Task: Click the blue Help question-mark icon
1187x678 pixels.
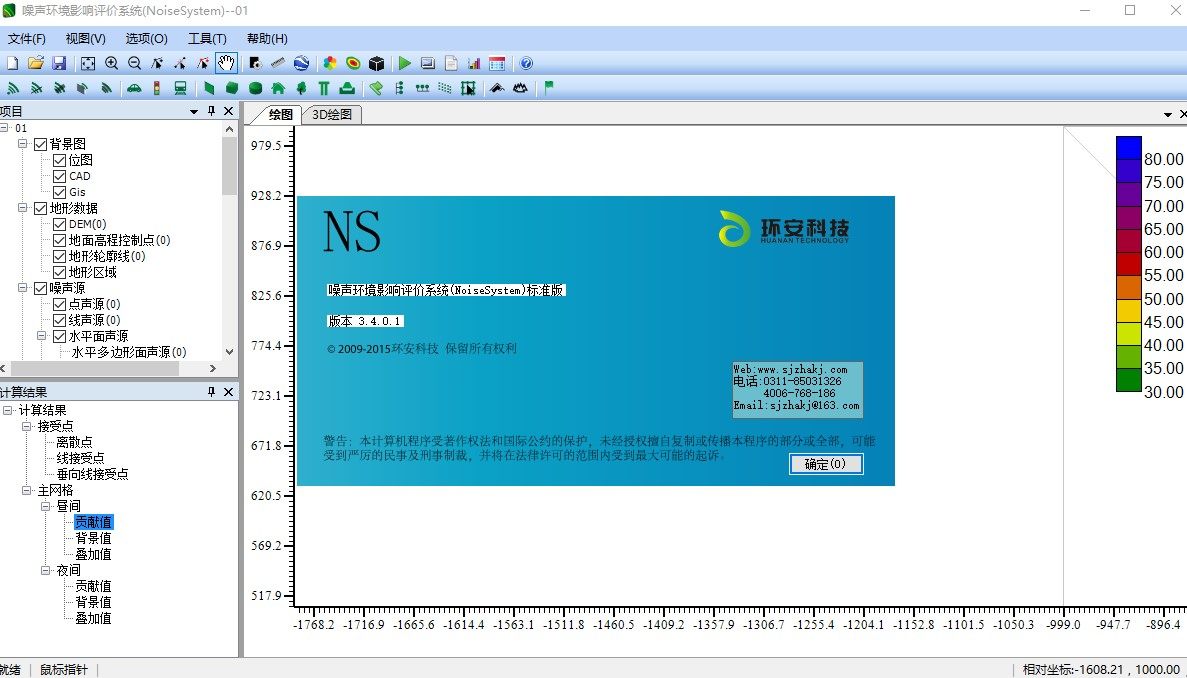Action: [x=528, y=62]
